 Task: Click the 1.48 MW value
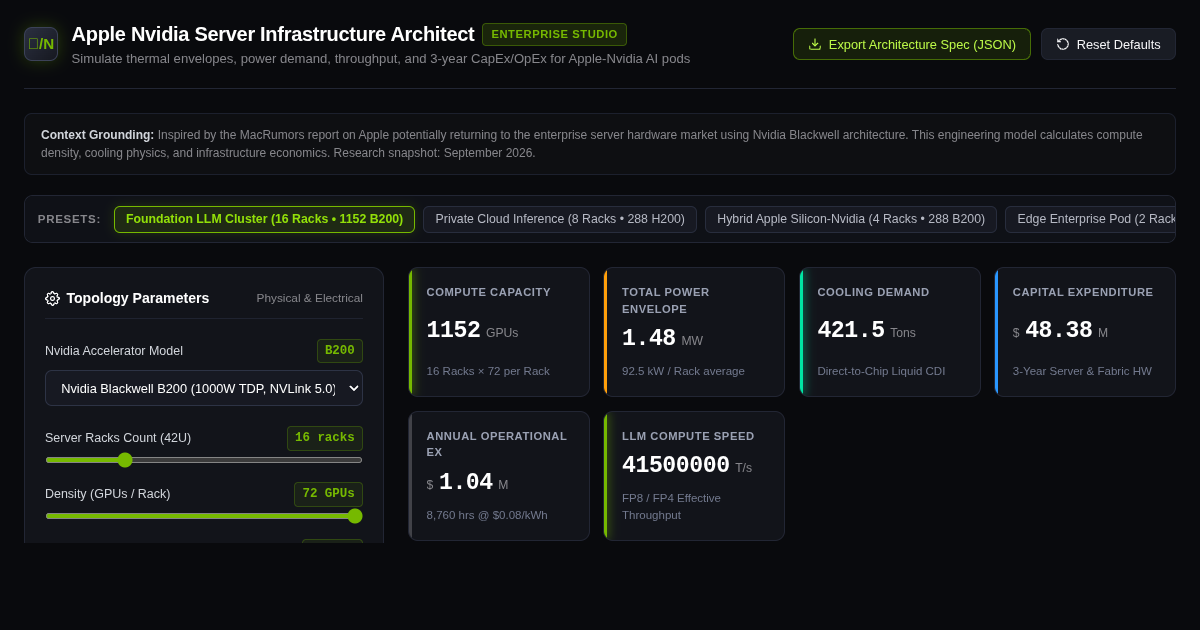(x=662, y=339)
